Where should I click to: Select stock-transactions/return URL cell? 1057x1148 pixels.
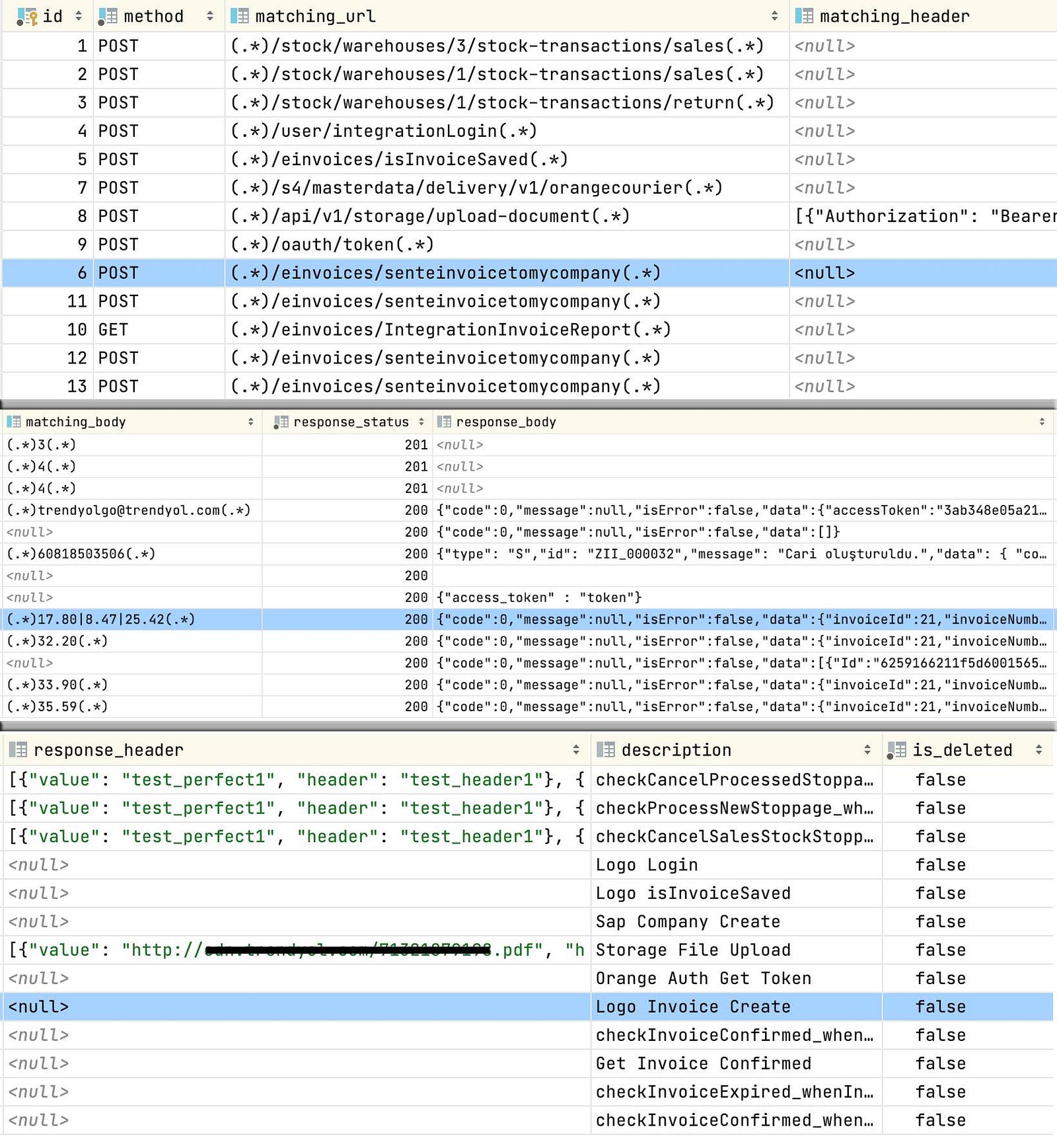(507, 102)
